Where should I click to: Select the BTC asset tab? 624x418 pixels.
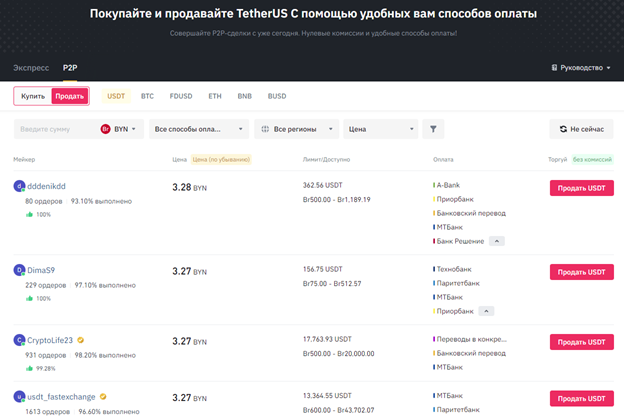click(x=147, y=96)
